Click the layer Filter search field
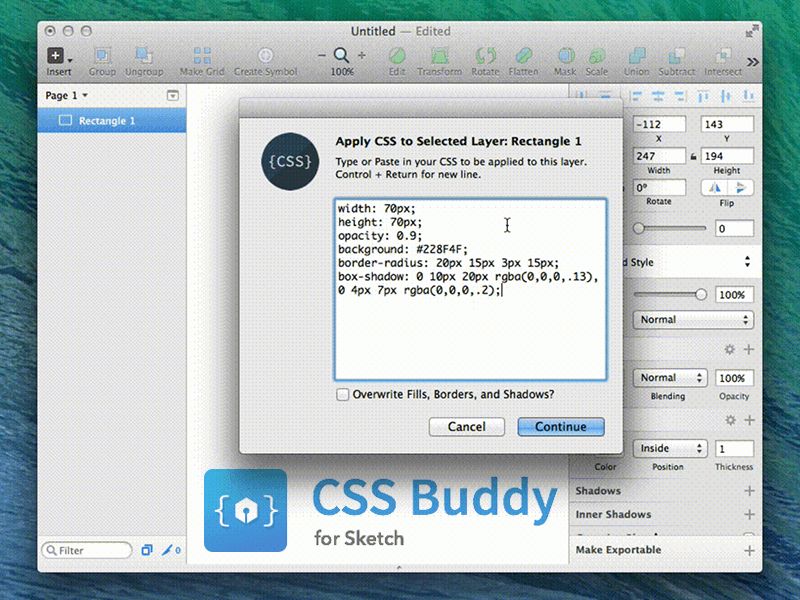 (87, 550)
